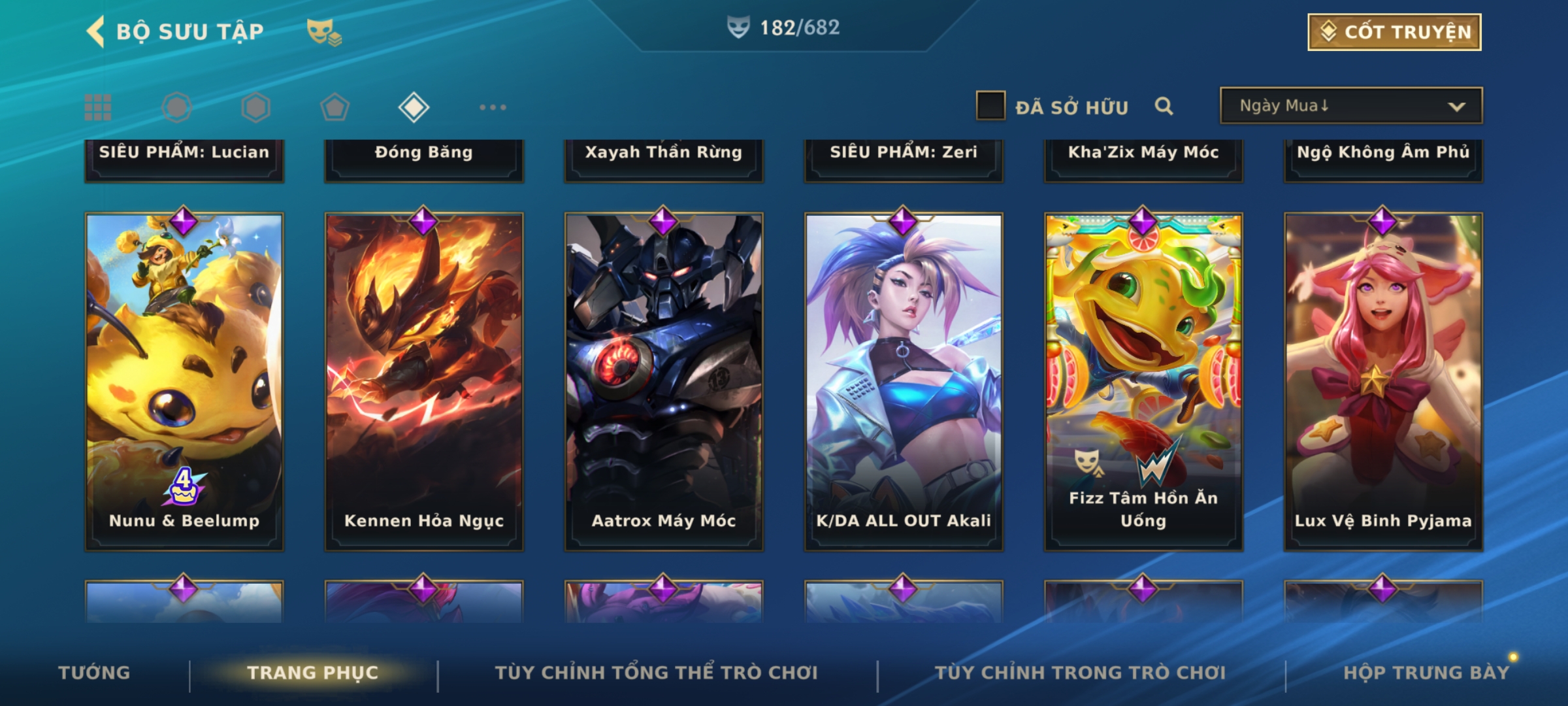Open the Hộp Trưng Bày tab
Screen dimensions: 1568x706
point(1426,672)
